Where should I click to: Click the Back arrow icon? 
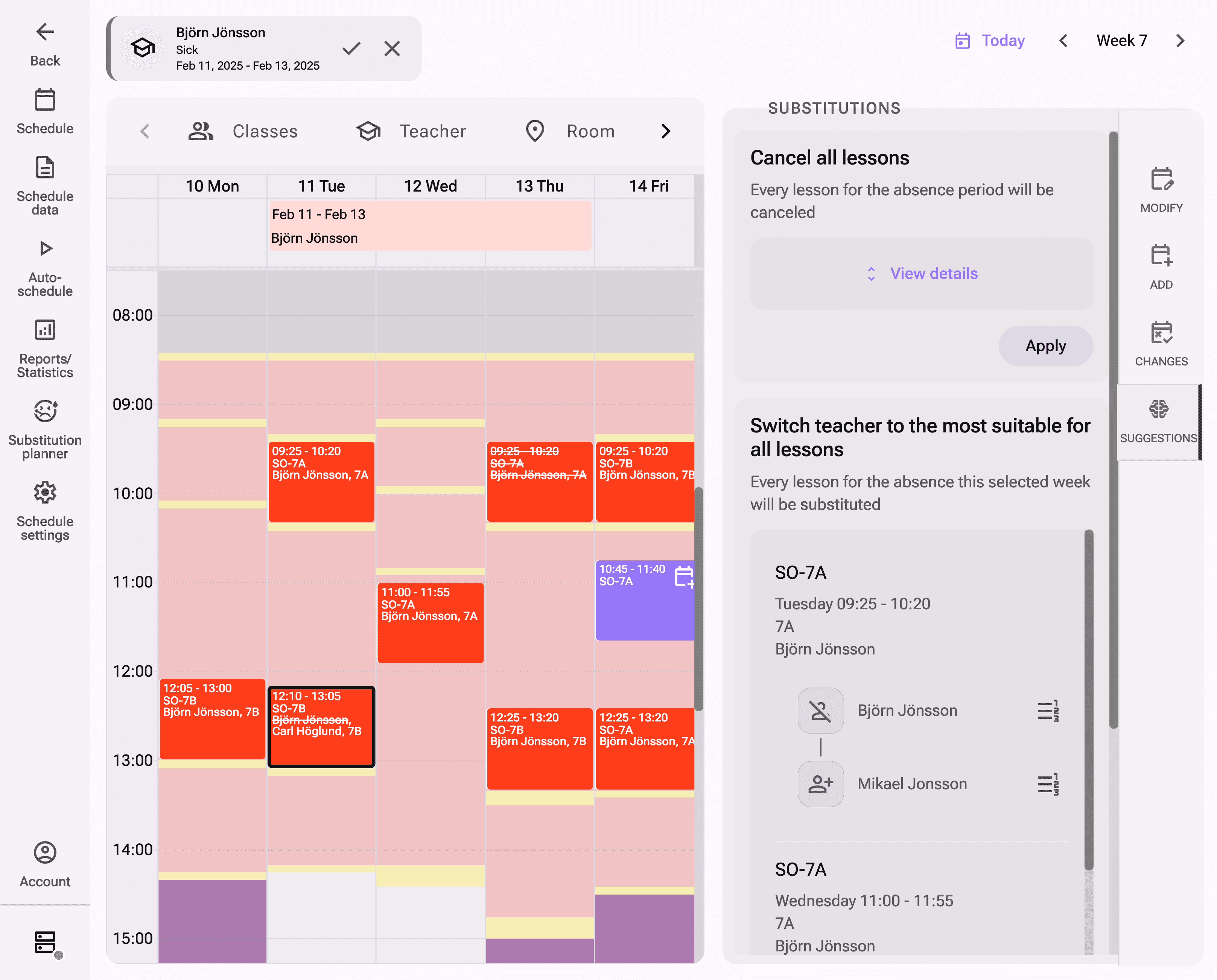coord(45,32)
